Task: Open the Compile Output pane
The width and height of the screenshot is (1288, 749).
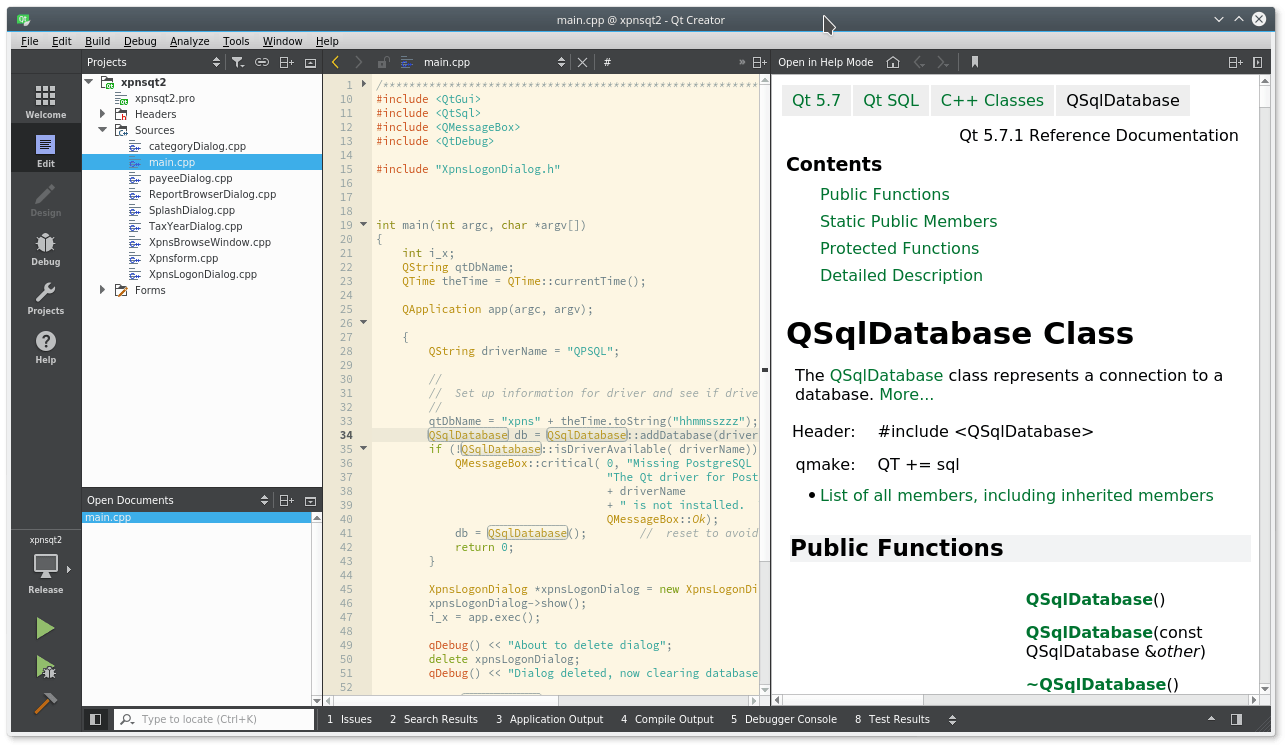Action: pos(667,719)
